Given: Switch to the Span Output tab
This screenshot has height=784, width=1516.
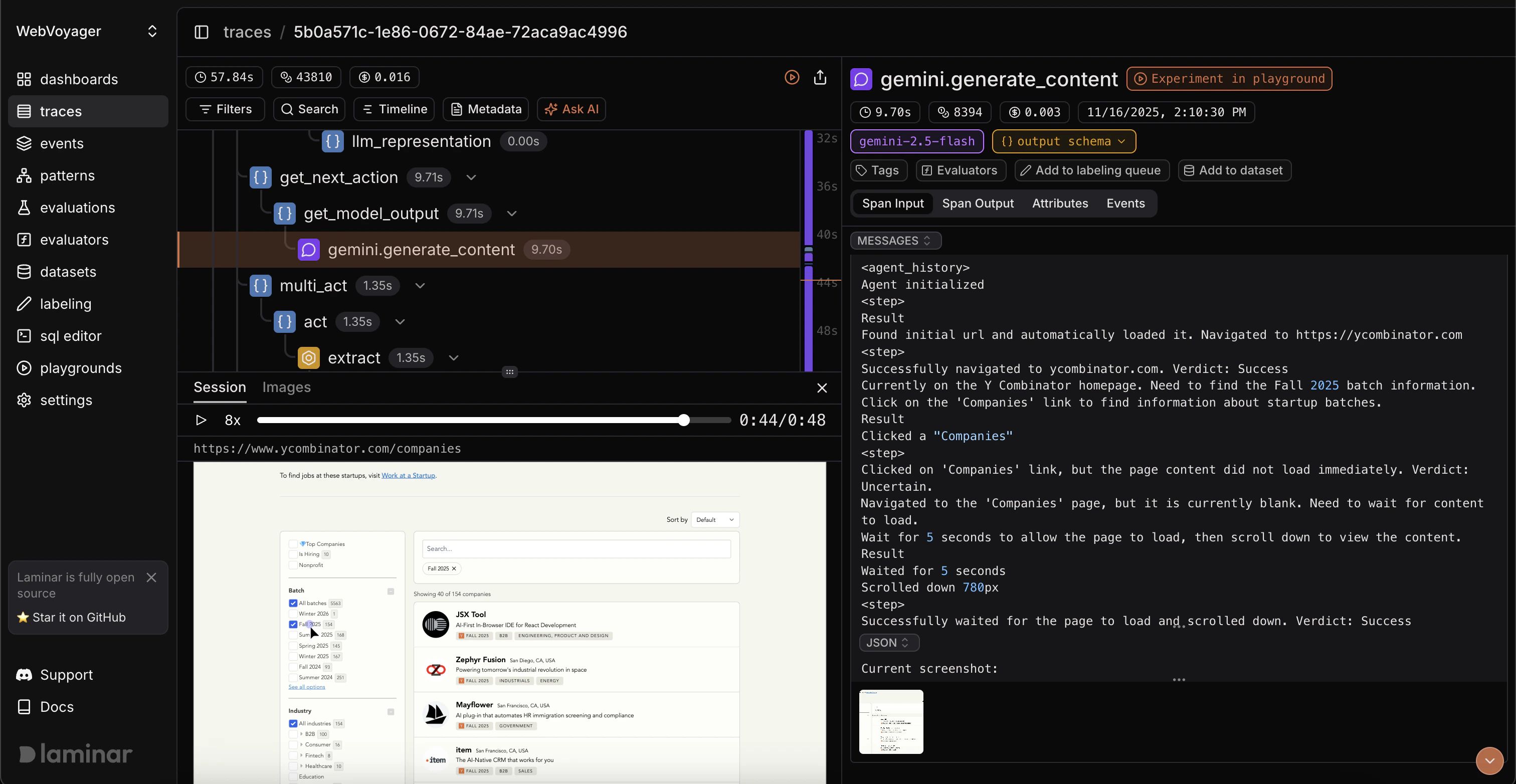Looking at the screenshot, I should (978, 204).
